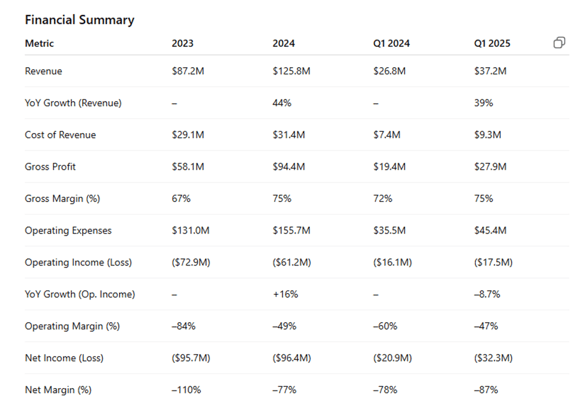Click the 2024 column header
Screen dimensions: 580x413
pyautogui.click(x=284, y=43)
